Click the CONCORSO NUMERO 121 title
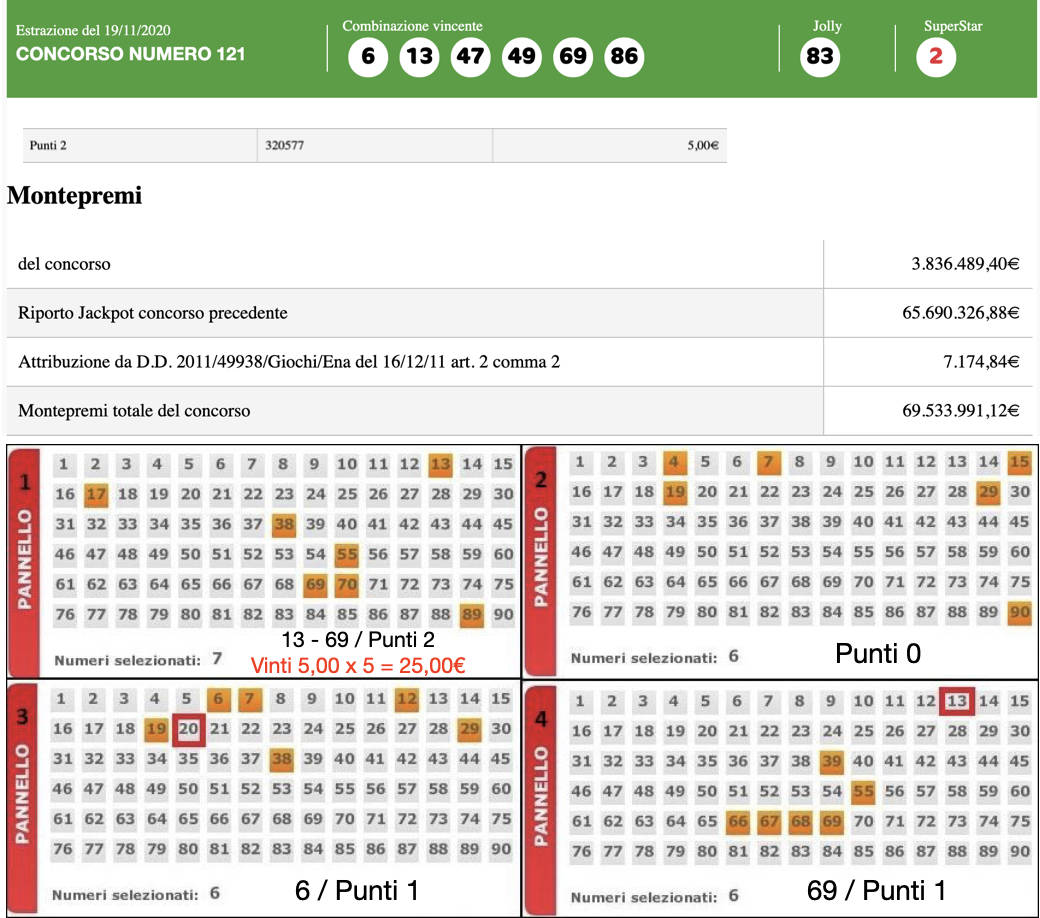Screen dimensions: 1040x918 pos(130,54)
